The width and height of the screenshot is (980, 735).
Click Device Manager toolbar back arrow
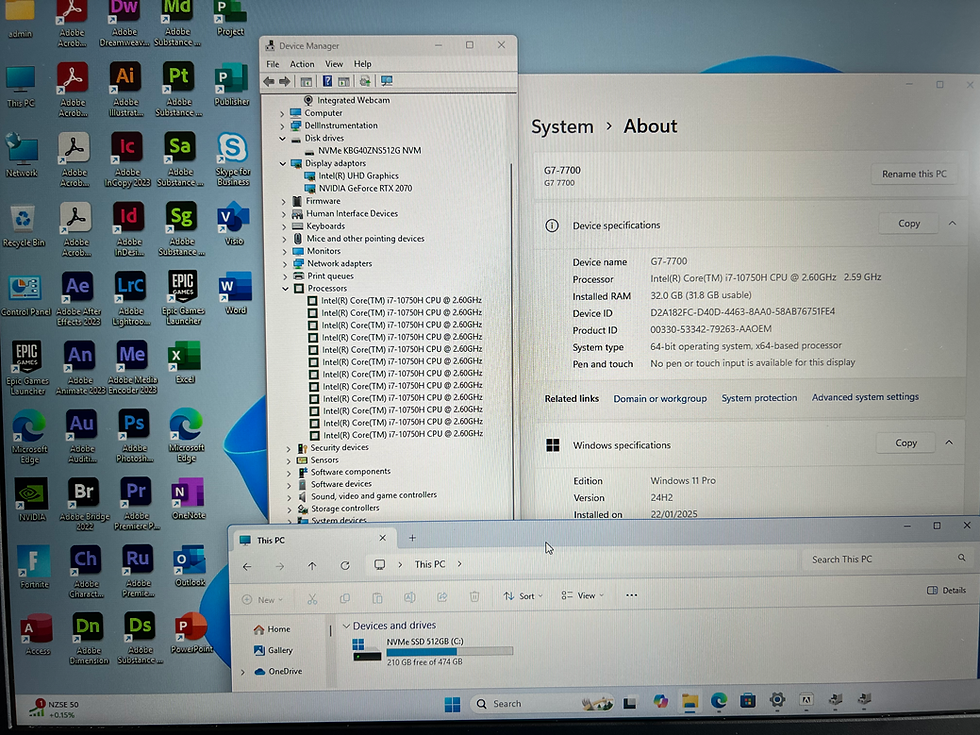[x=269, y=81]
